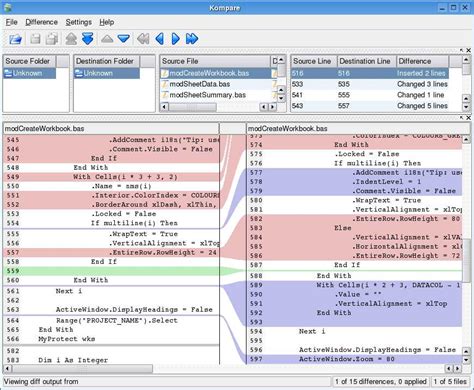Click the Previous File left arrow
This screenshot has width=474, height=390.
click(x=160, y=39)
